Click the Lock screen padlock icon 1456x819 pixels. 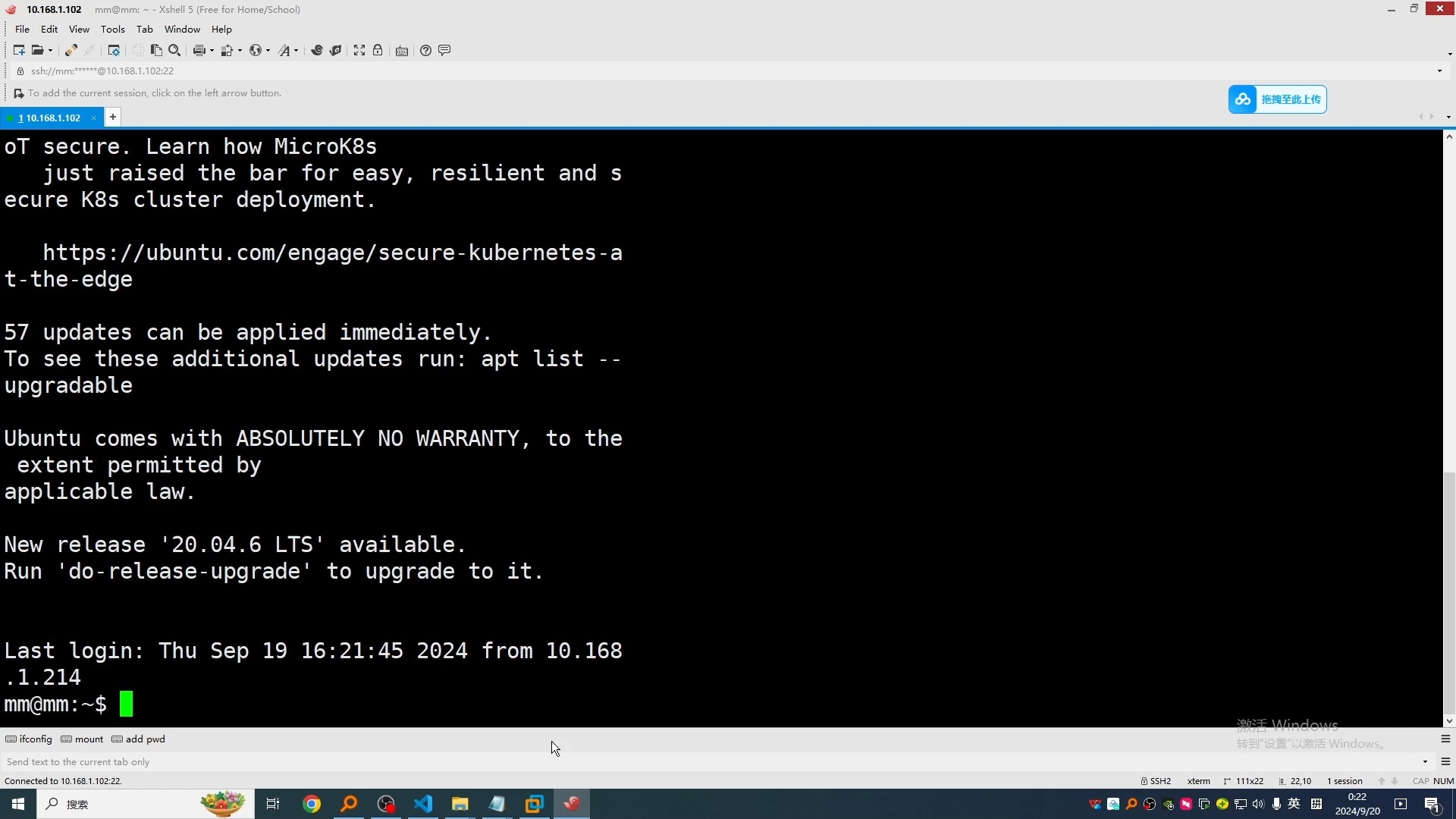pyautogui.click(x=378, y=50)
